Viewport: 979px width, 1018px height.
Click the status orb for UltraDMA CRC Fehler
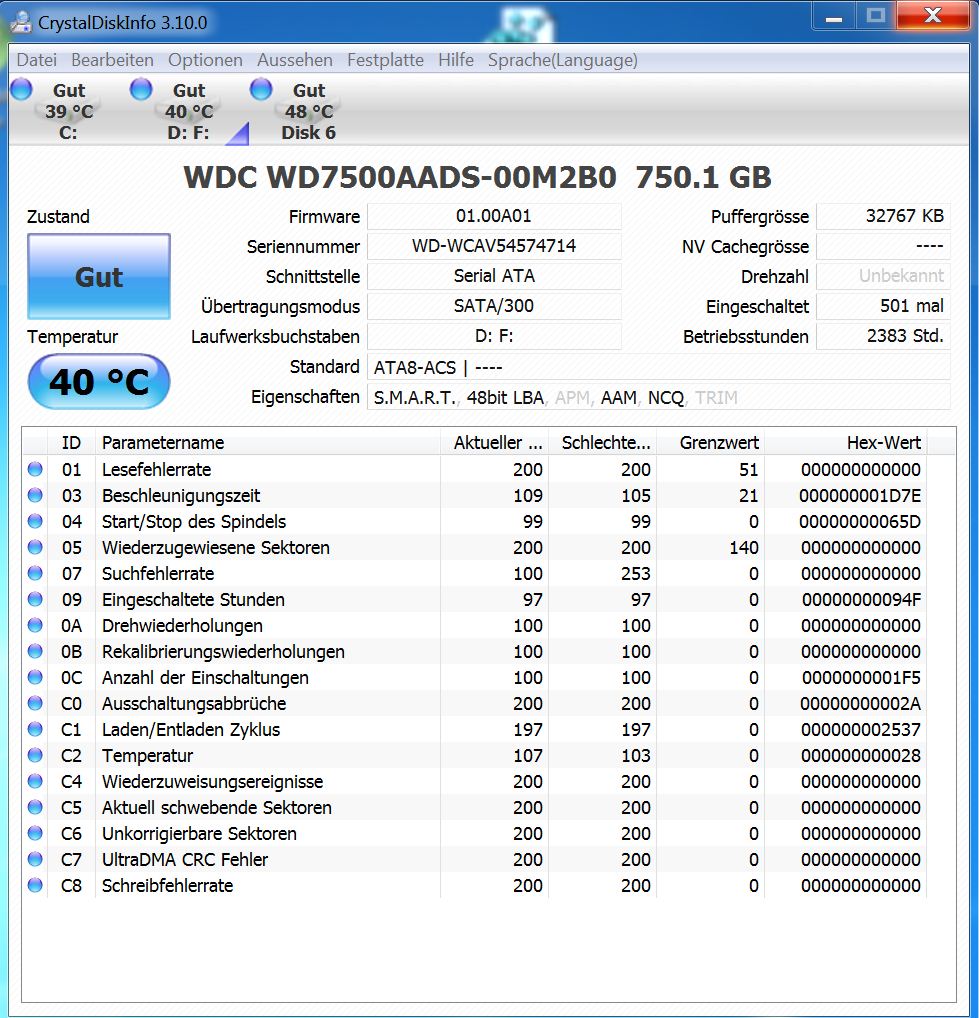(x=35, y=859)
